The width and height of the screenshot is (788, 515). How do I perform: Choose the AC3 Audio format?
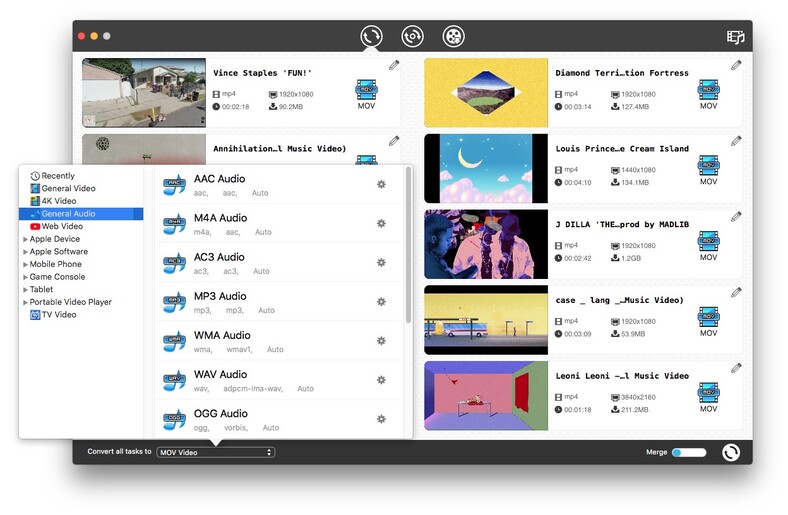click(x=279, y=263)
